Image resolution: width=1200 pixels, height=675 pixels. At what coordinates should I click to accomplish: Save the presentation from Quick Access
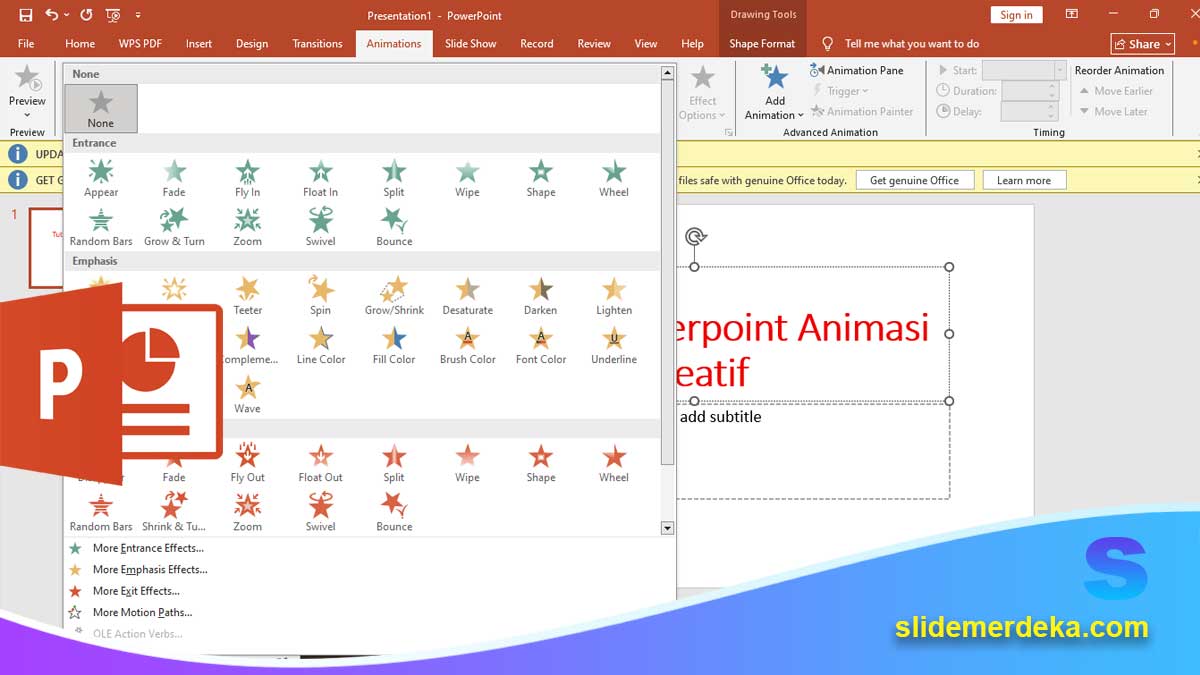click(x=25, y=15)
